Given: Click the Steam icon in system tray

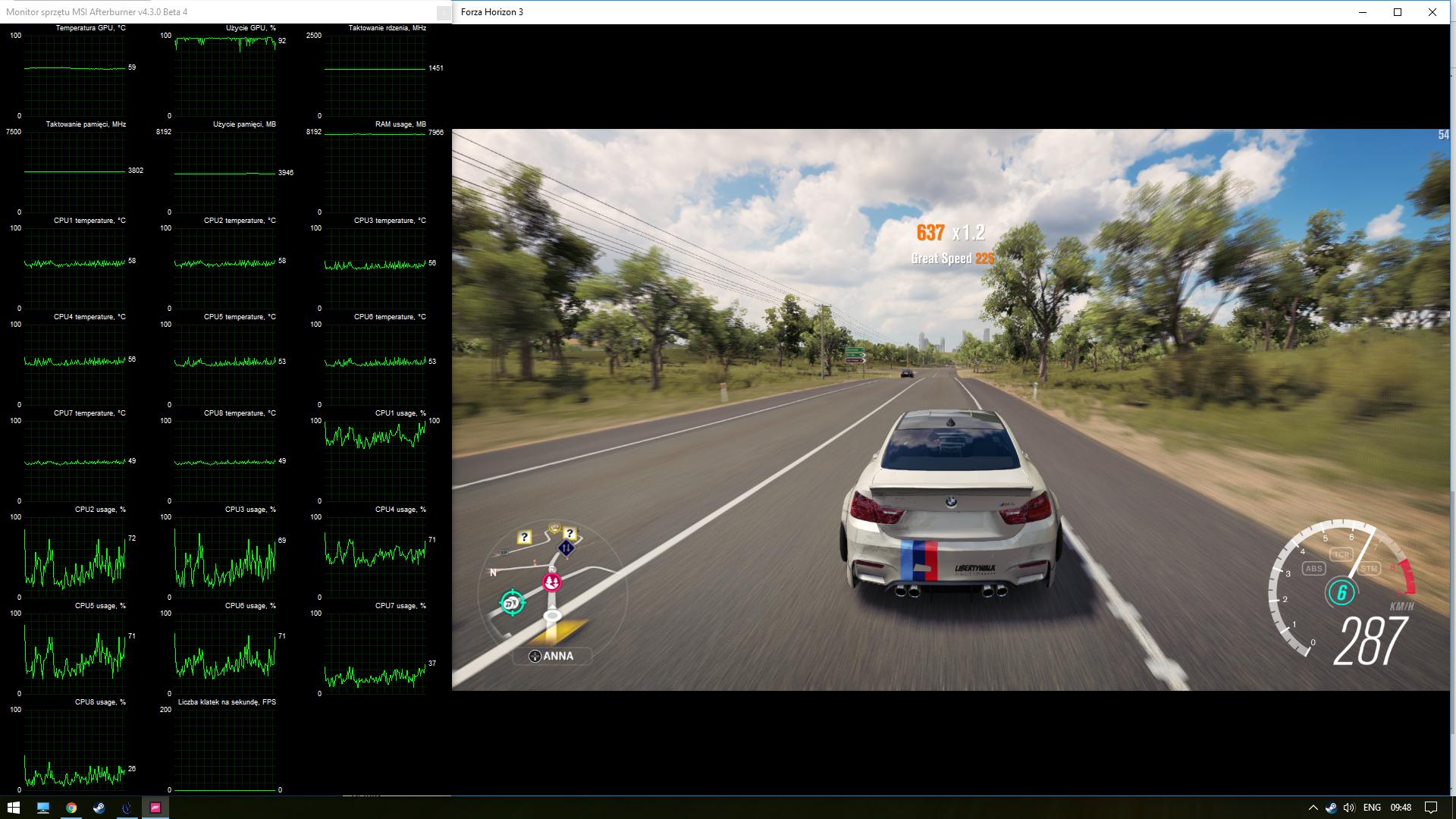Looking at the screenshot, I should click(1331, 808).
